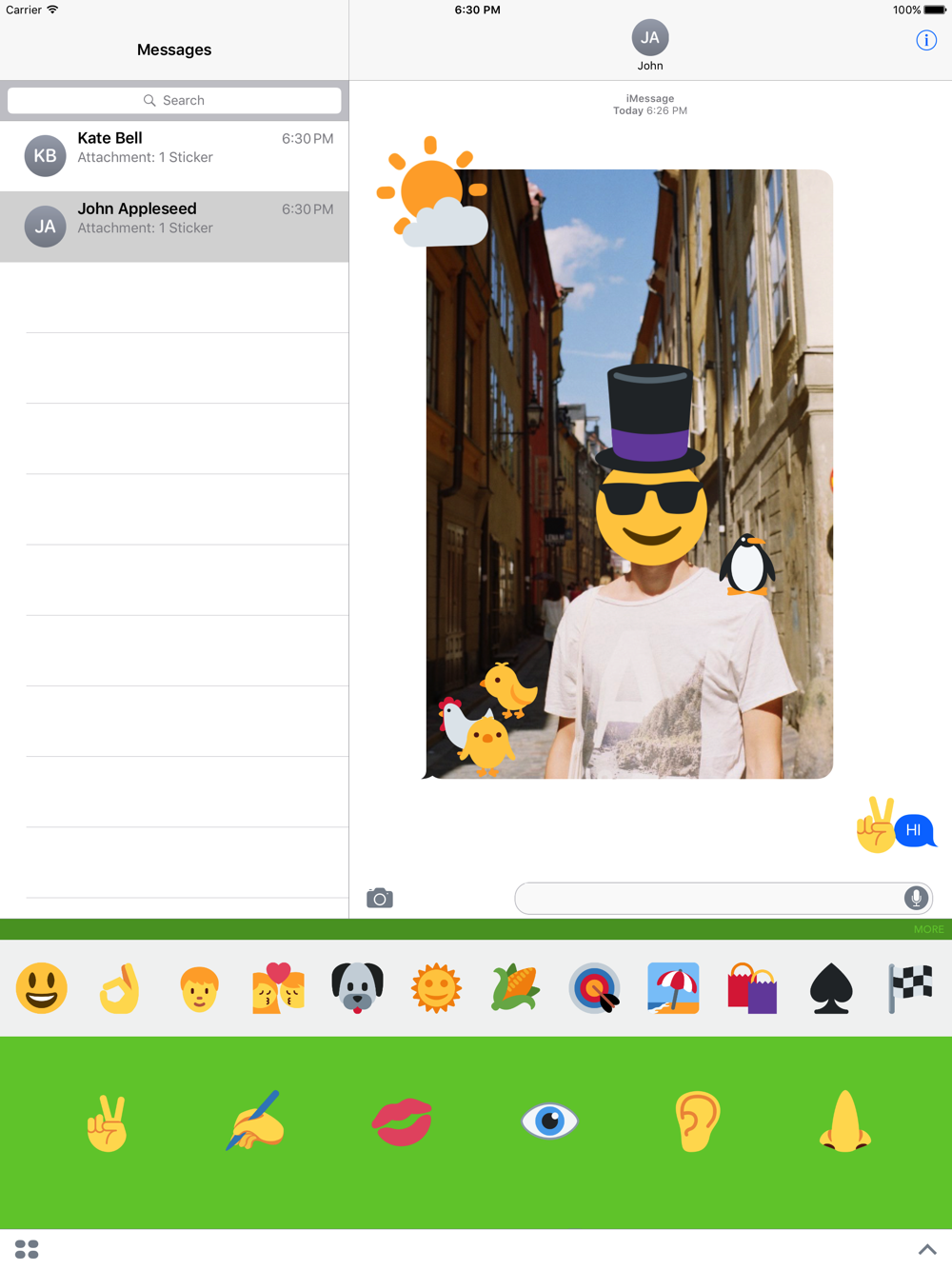
Task: Open the camera to attach photo
Action: coord(380,898)
